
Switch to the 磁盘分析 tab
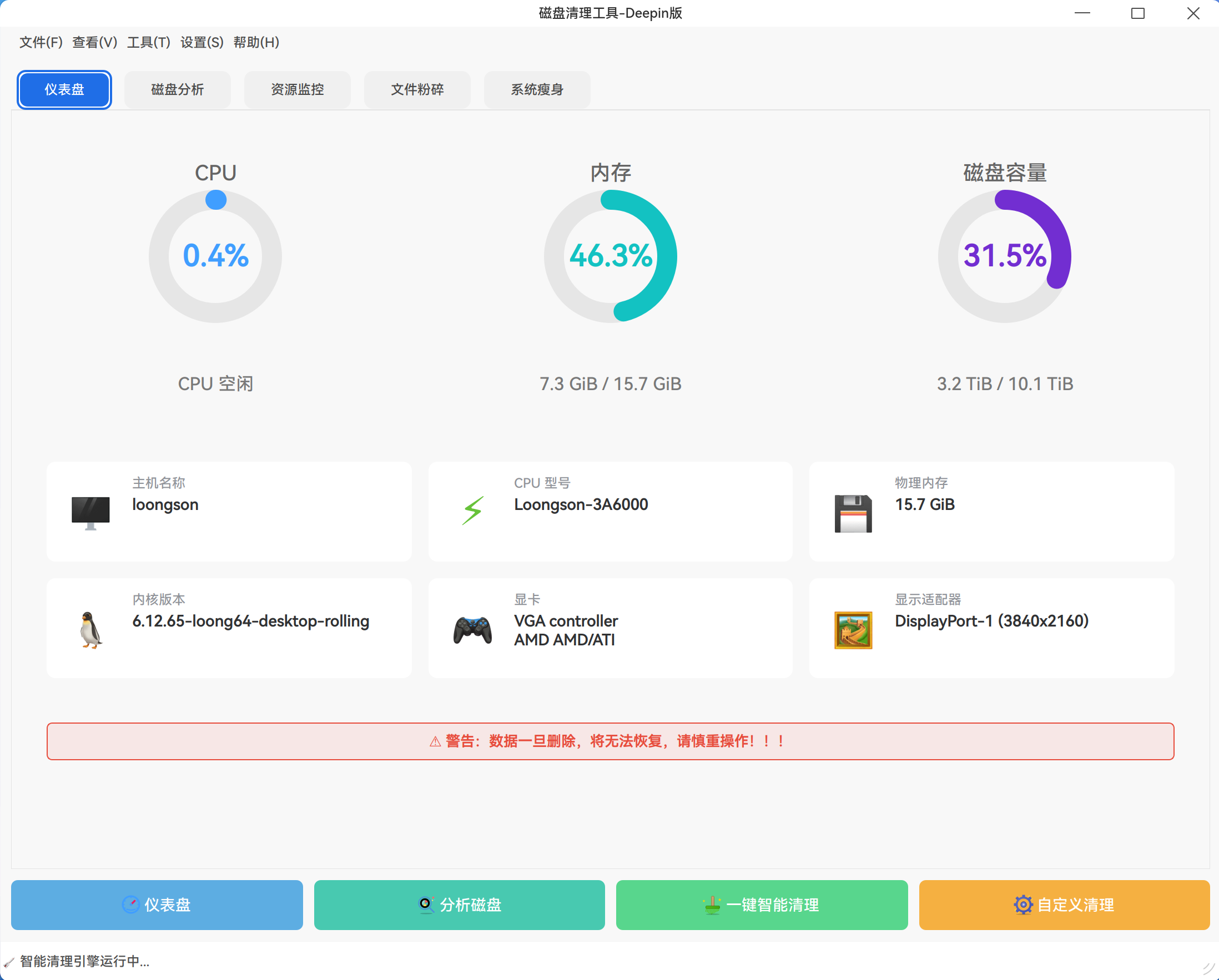(x=177, y=89)
